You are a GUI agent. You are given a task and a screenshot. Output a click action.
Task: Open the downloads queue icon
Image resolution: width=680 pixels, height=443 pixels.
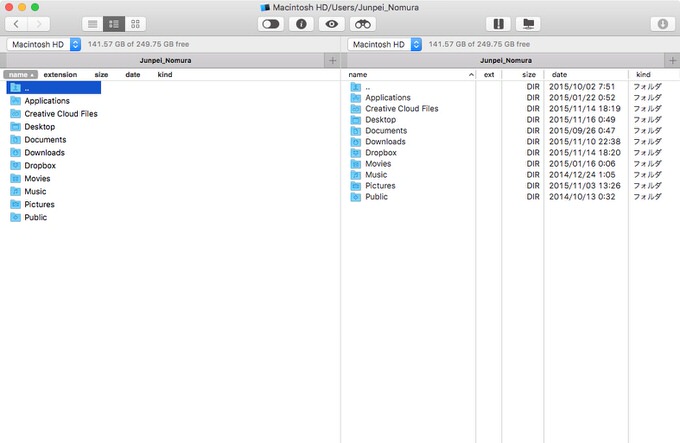661,23
